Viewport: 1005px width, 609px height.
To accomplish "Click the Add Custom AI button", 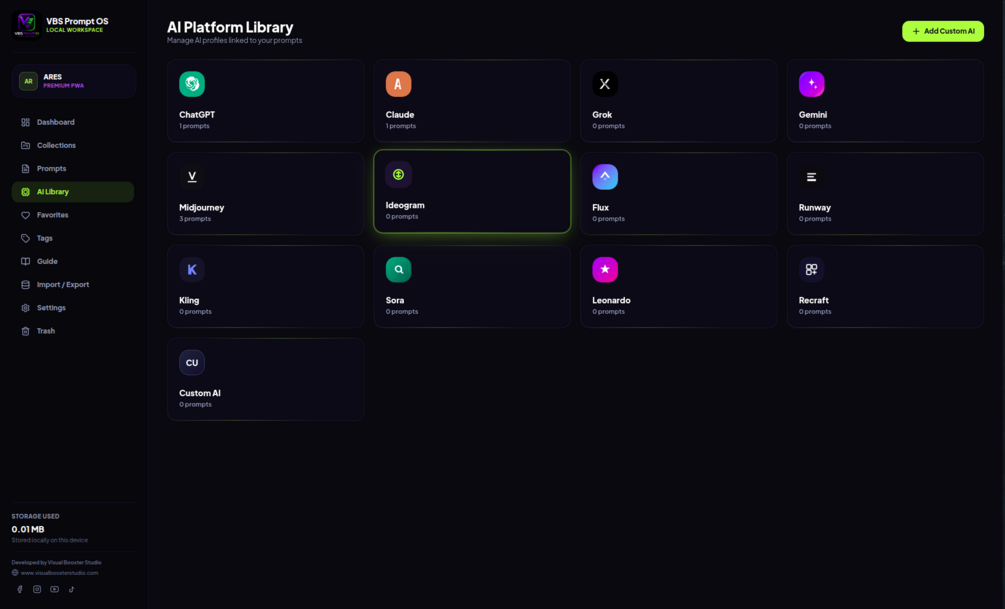I will pyautogui.click(x=943, y=31).
